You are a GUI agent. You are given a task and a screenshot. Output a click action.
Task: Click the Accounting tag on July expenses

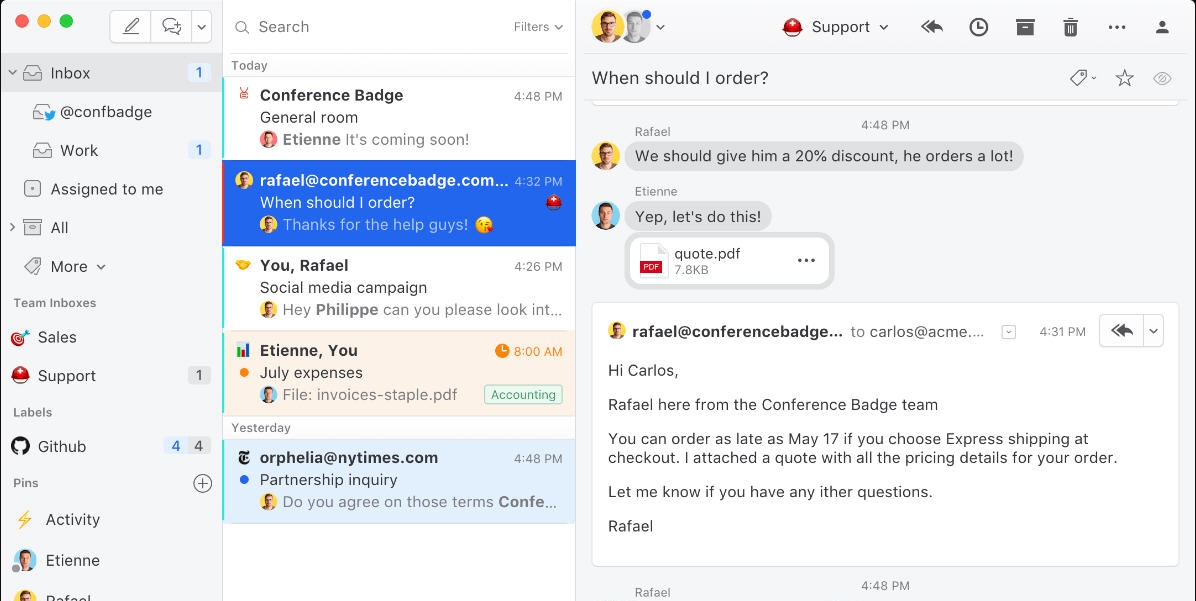(523, 394)
